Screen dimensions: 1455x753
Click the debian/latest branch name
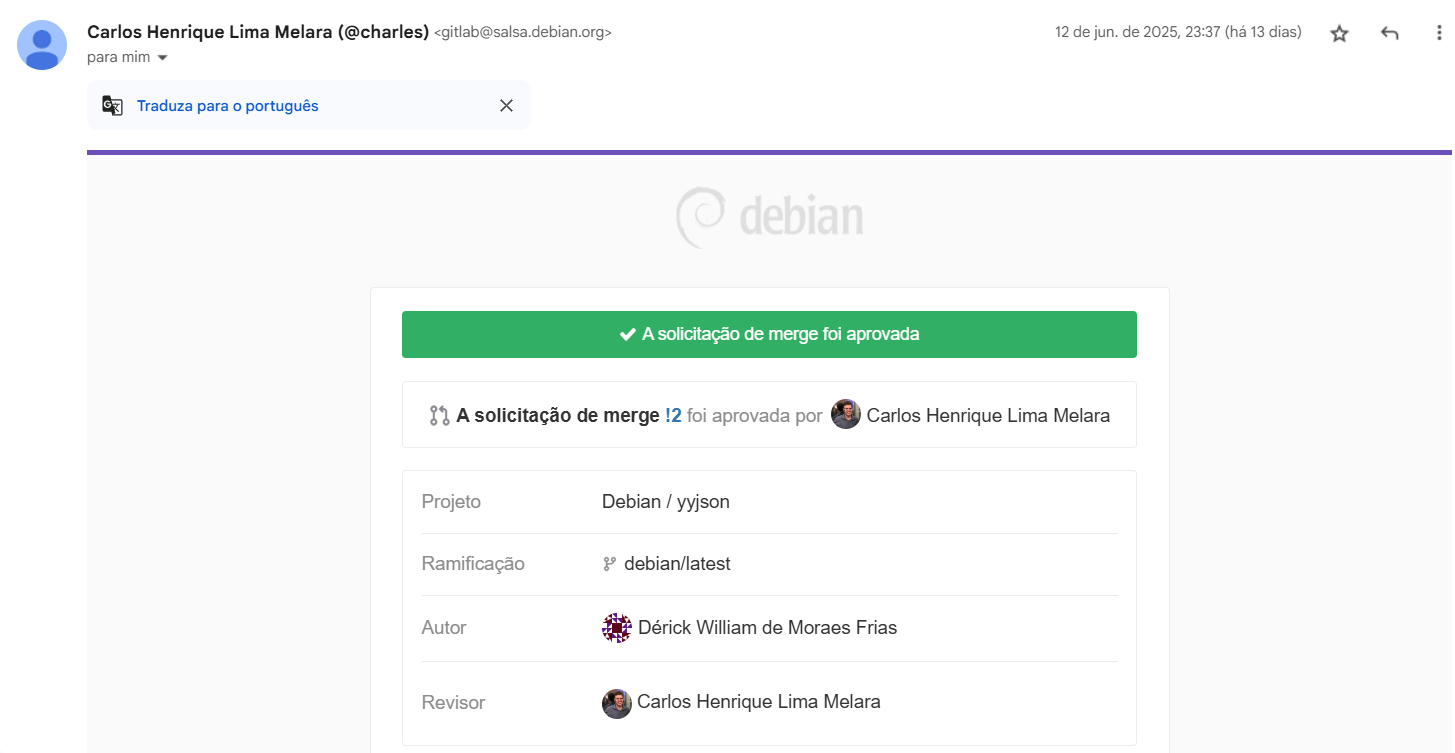click(677, 564)
